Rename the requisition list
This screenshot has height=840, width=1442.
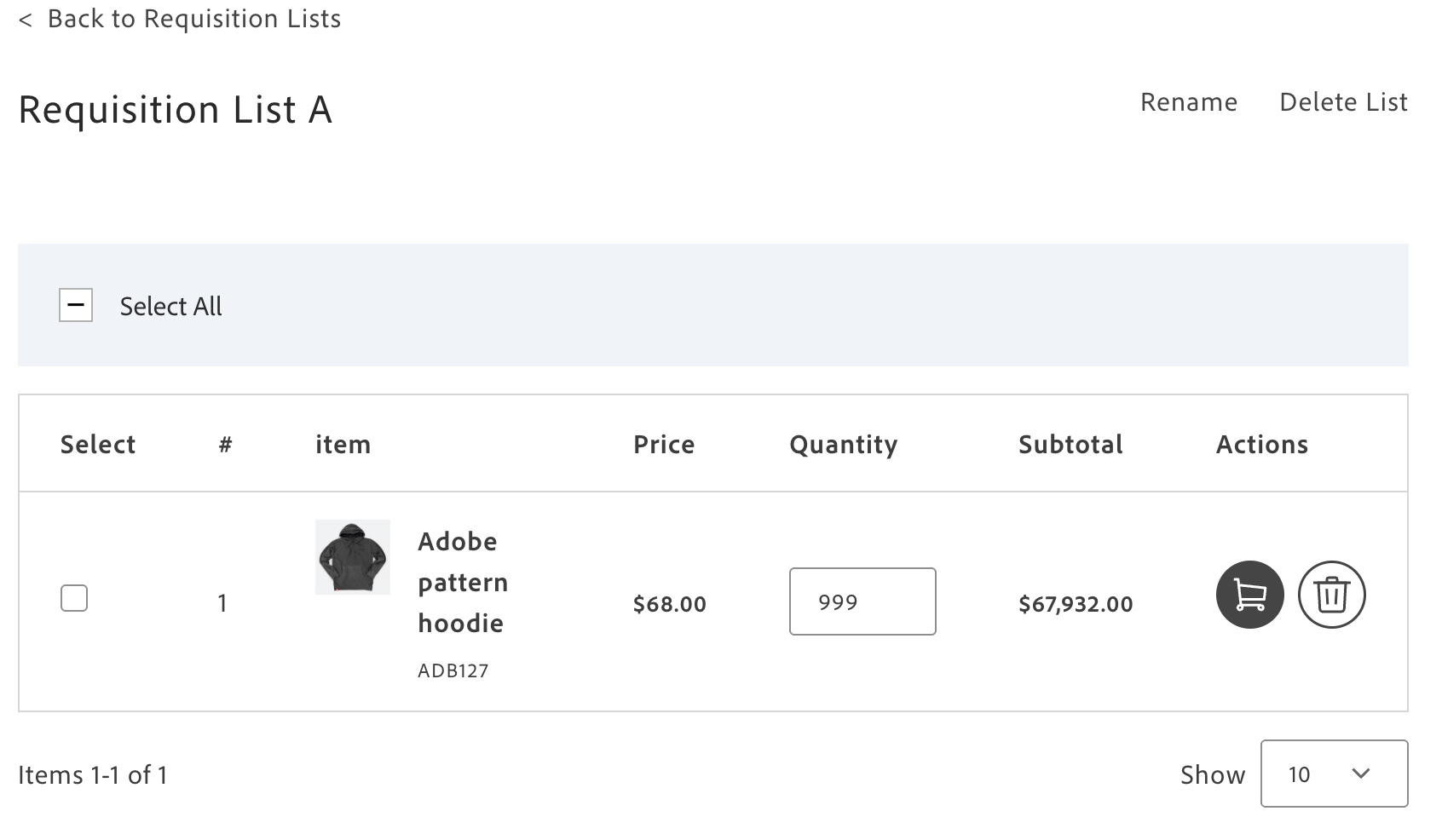(x=1188, y=102)
